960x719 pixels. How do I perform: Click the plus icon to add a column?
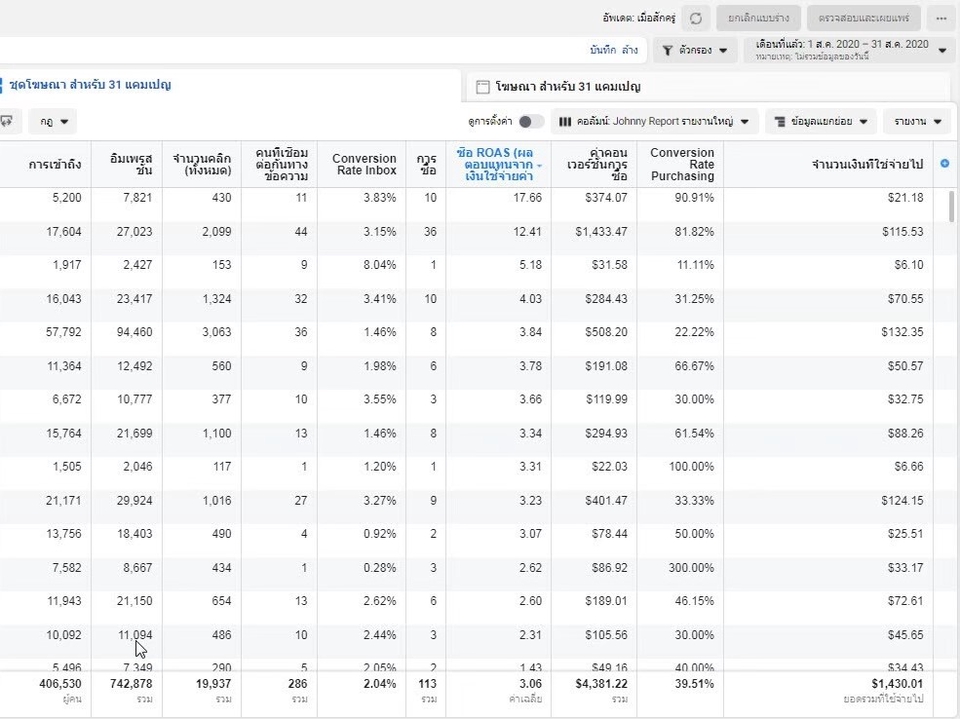(x=945, y=163)
